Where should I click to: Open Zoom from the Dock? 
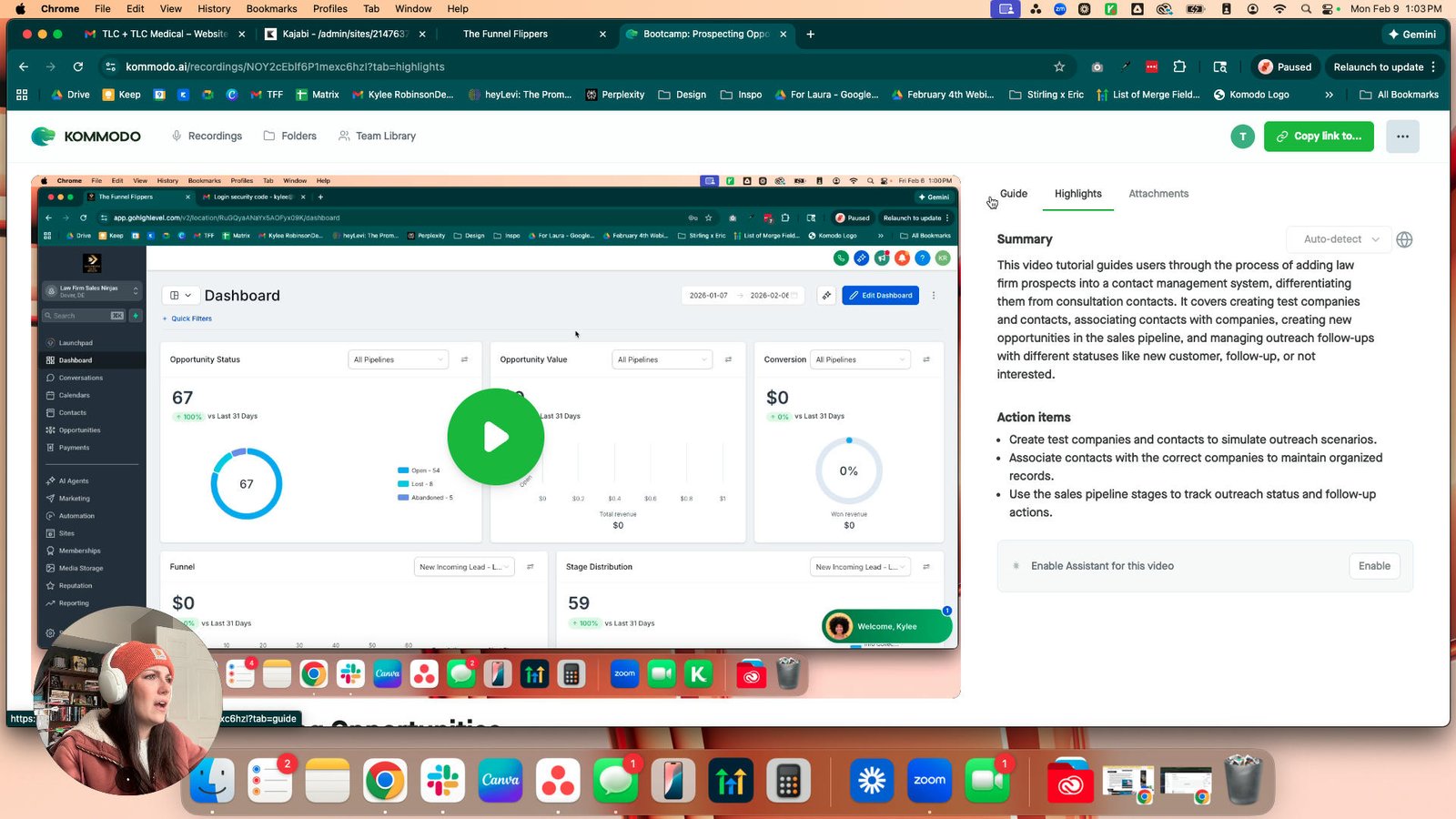coord(929,780)
